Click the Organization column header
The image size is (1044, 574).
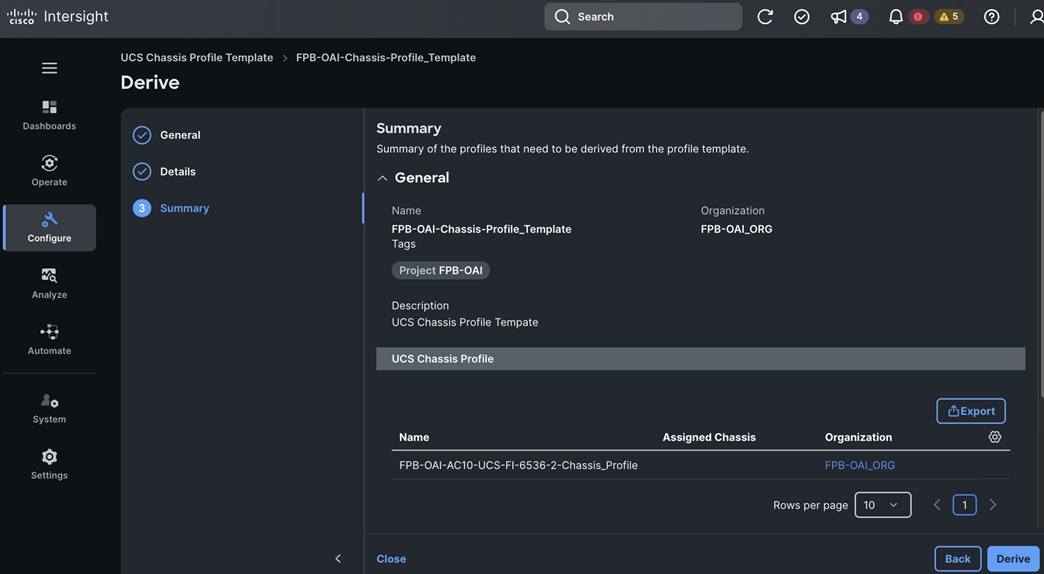pyautogui.click(x=858, y=437)
